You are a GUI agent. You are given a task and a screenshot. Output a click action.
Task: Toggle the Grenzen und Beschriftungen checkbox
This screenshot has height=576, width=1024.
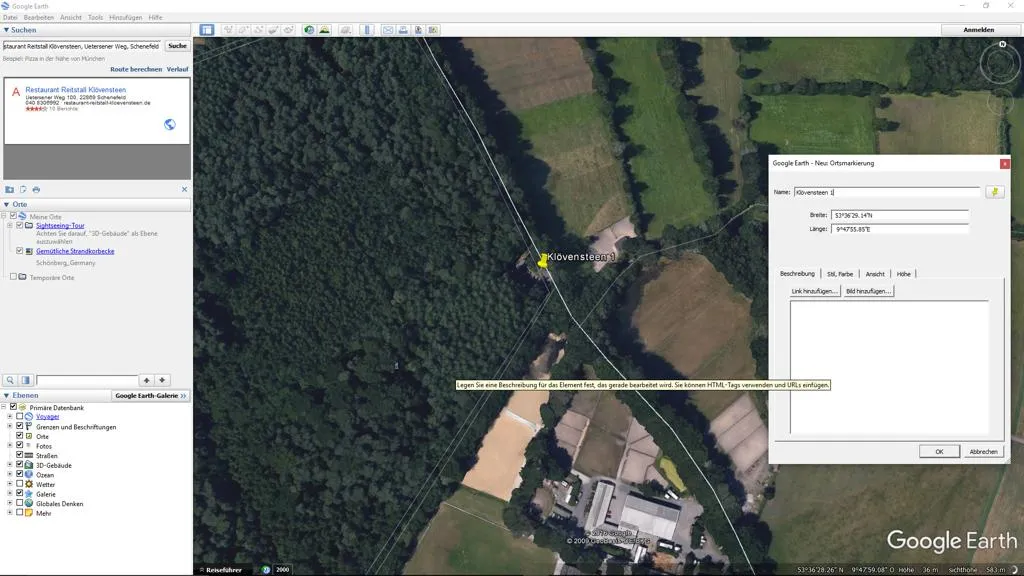20,426
